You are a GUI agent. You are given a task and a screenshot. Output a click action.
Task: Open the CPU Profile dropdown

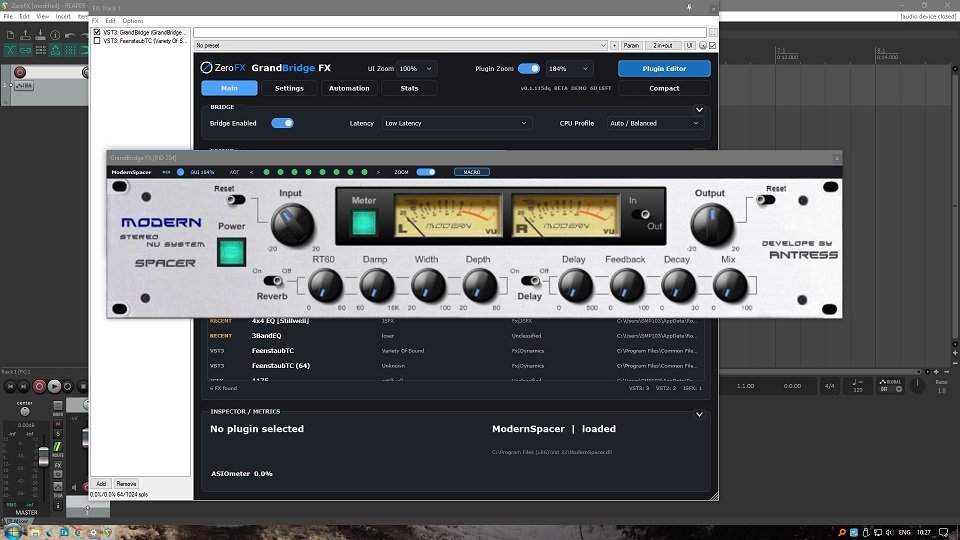(x=654, y=123)
